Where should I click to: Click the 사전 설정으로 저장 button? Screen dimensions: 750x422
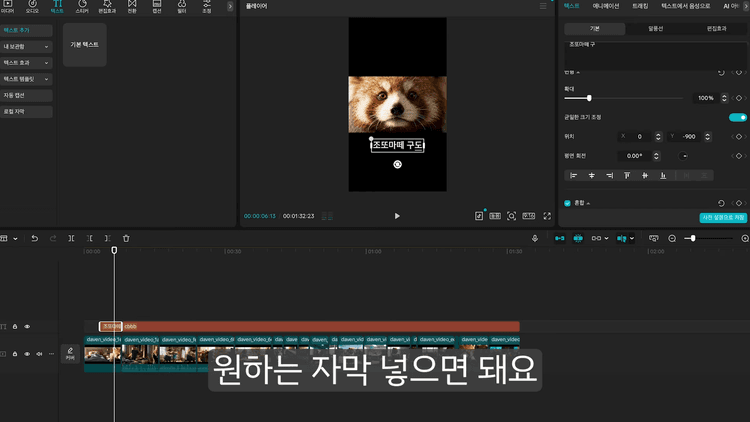coord(722,217)
